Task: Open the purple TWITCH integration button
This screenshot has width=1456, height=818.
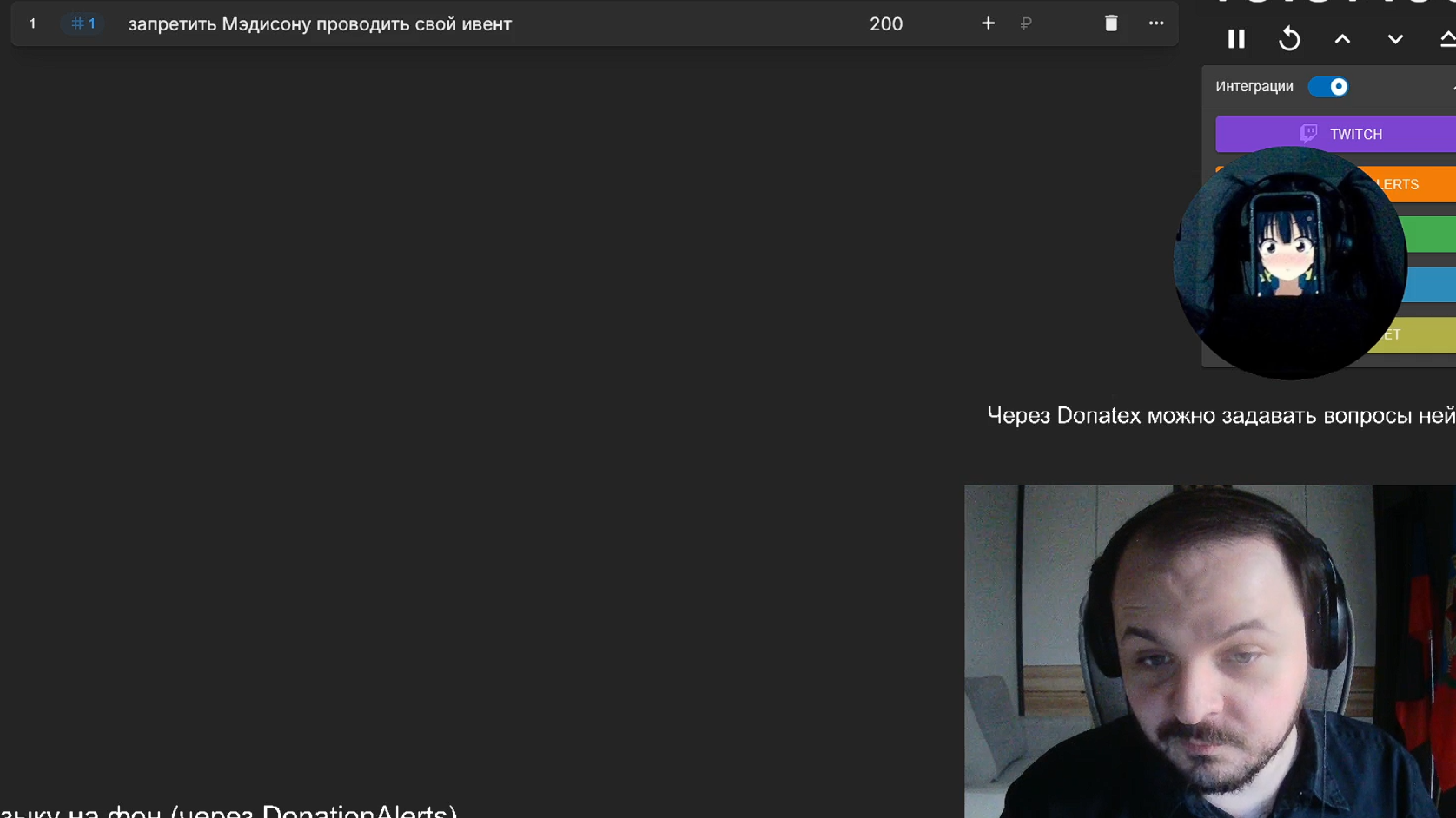Action: coord(1336,134)
